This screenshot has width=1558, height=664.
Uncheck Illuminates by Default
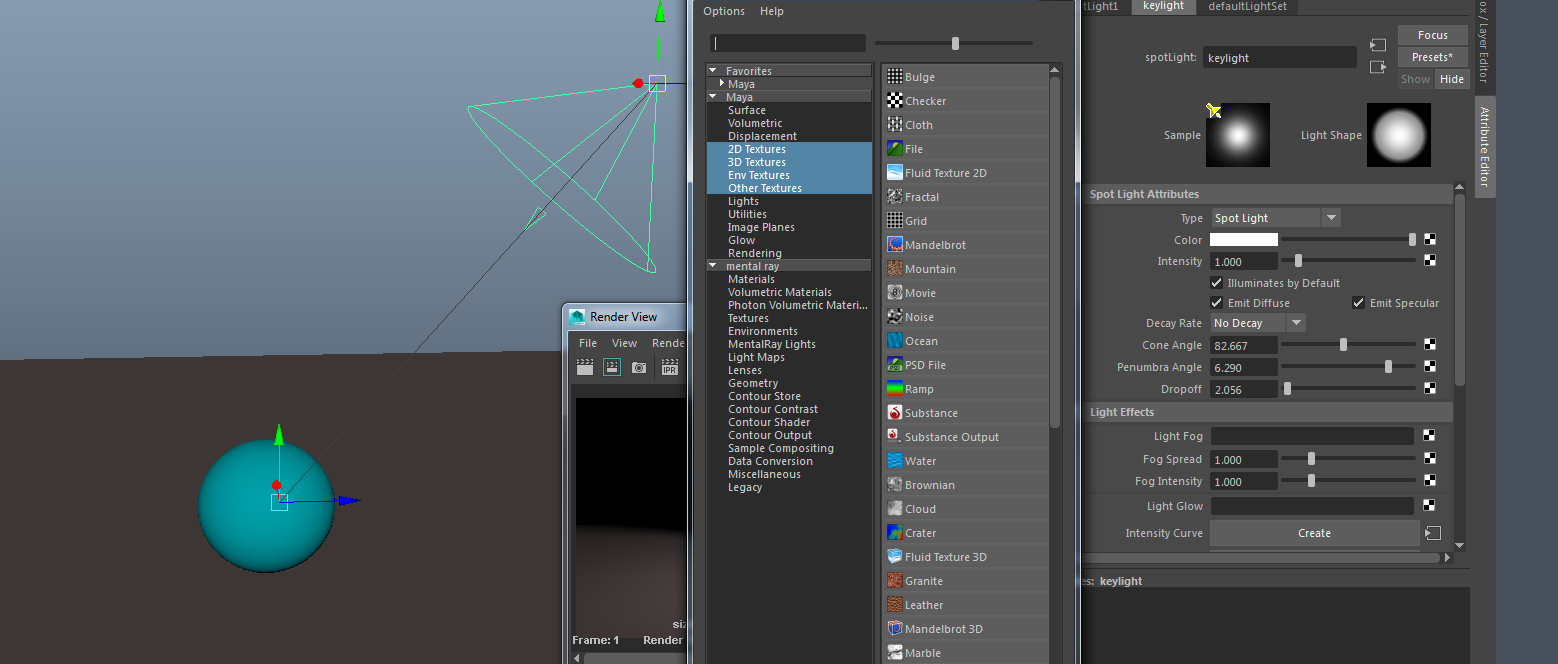pos(1216,283)
